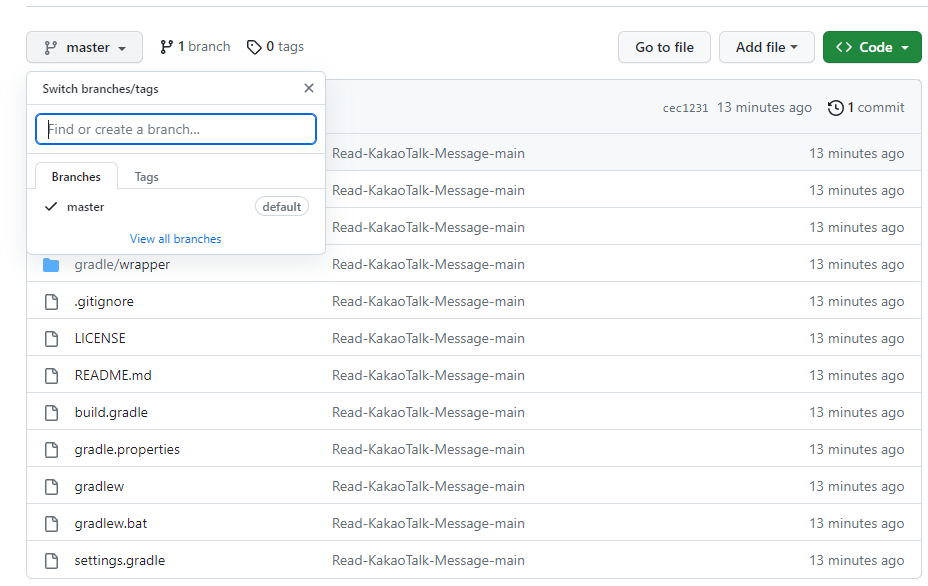
Task: Click the branch icon inside master button
Action: click(x=51, y=47)
